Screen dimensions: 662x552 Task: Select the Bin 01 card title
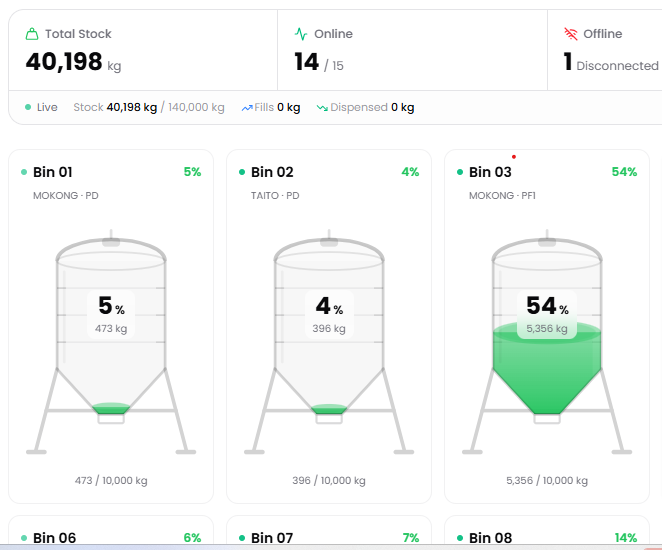pyautogui.click(x=53, y=172)
